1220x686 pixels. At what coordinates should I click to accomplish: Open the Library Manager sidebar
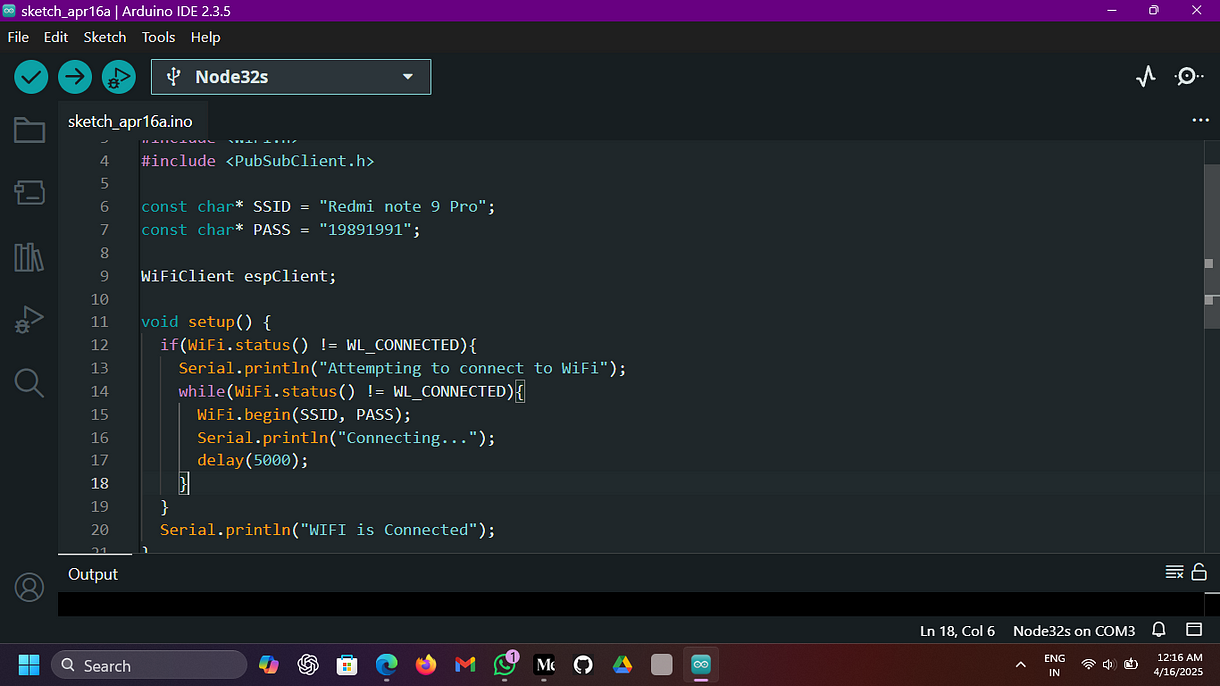[29, 257]
